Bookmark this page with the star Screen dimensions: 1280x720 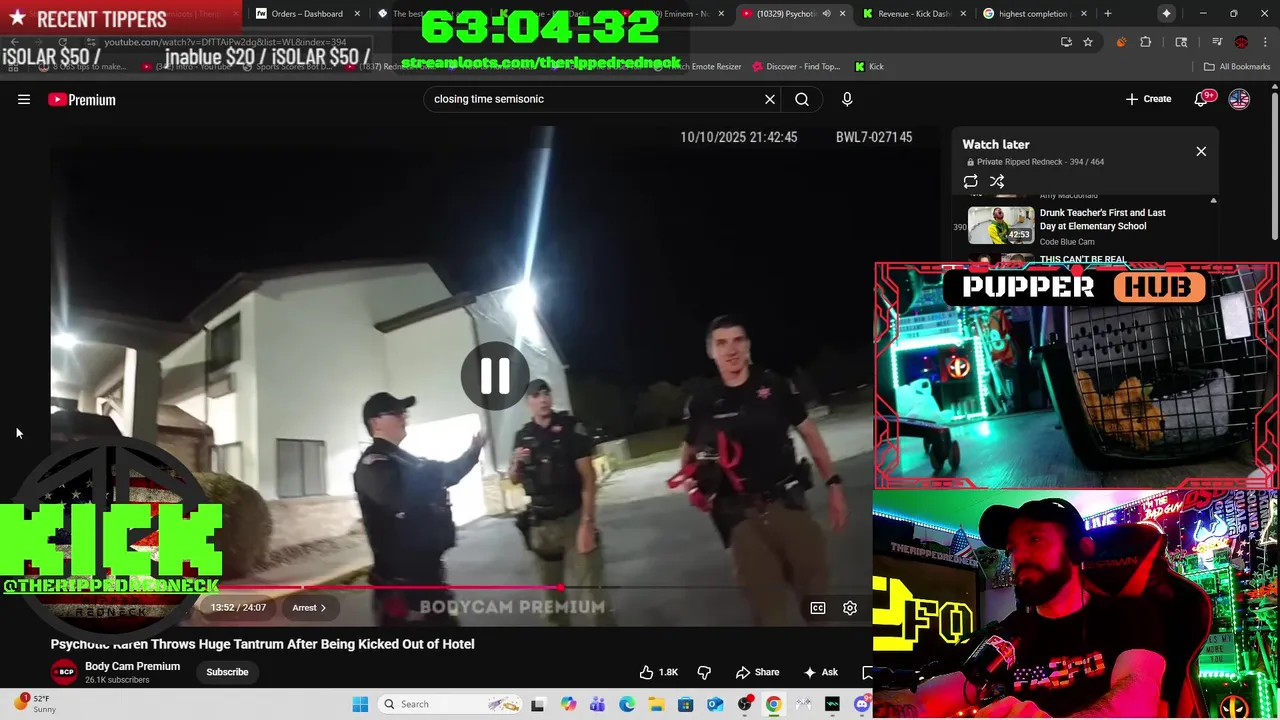point(1088,42)
